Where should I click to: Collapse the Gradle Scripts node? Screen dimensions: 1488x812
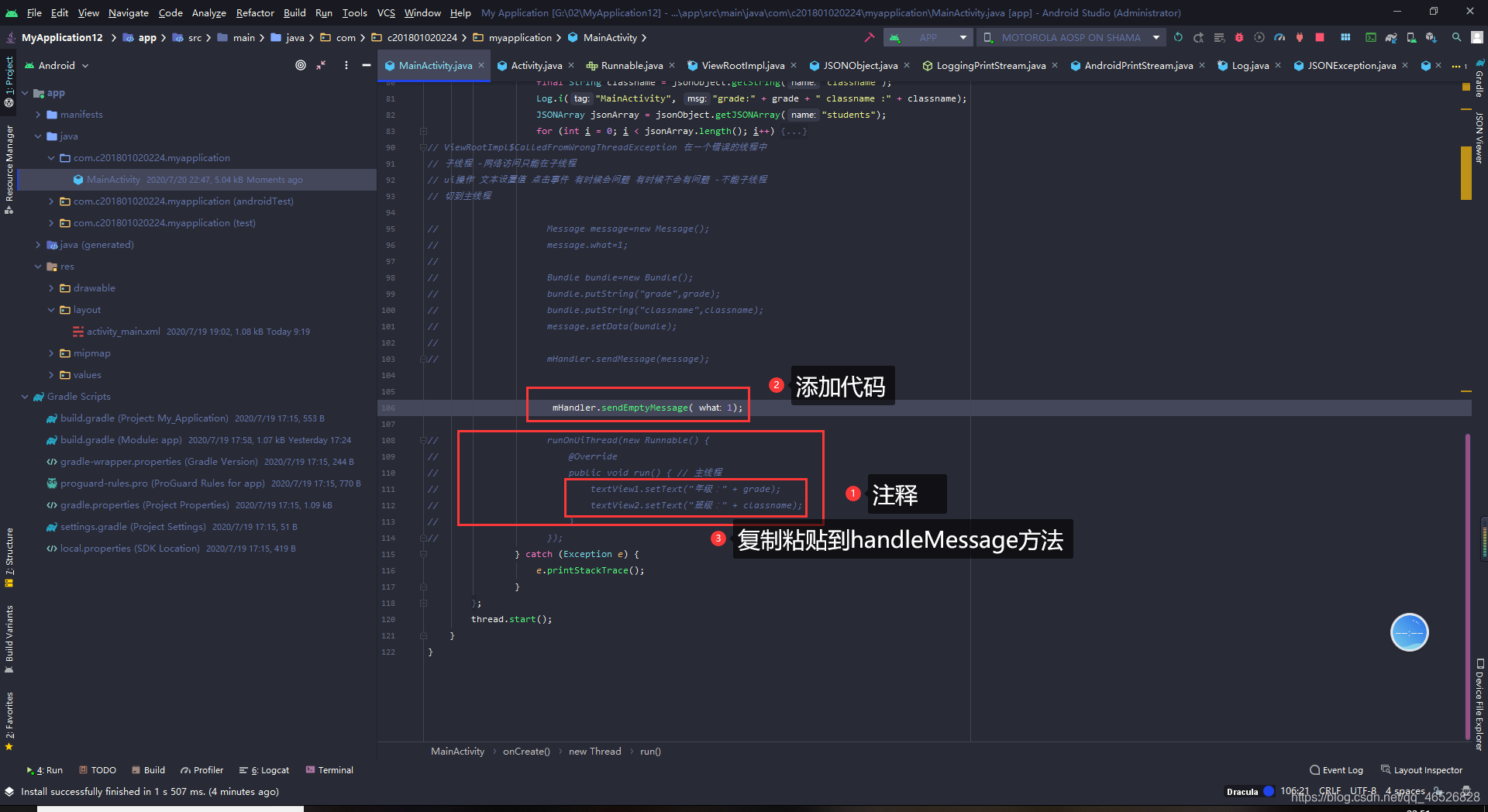25,397
